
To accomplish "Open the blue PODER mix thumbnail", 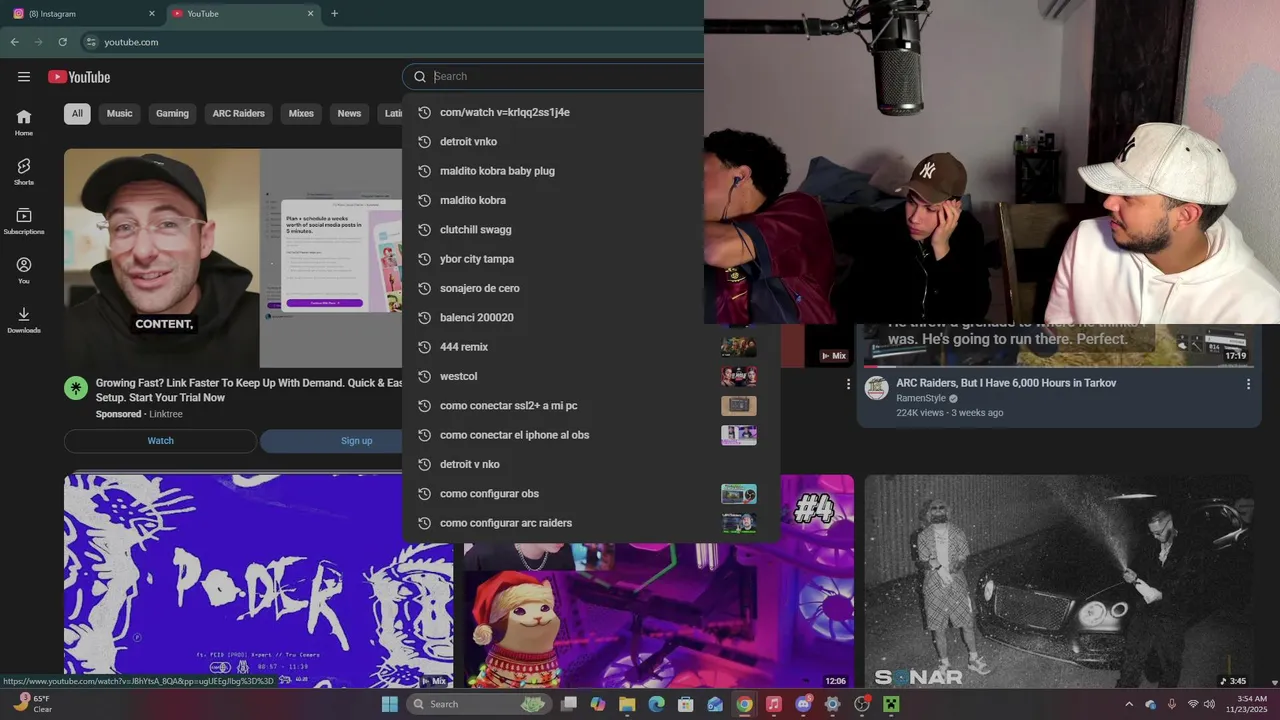I will click(258, 581).
